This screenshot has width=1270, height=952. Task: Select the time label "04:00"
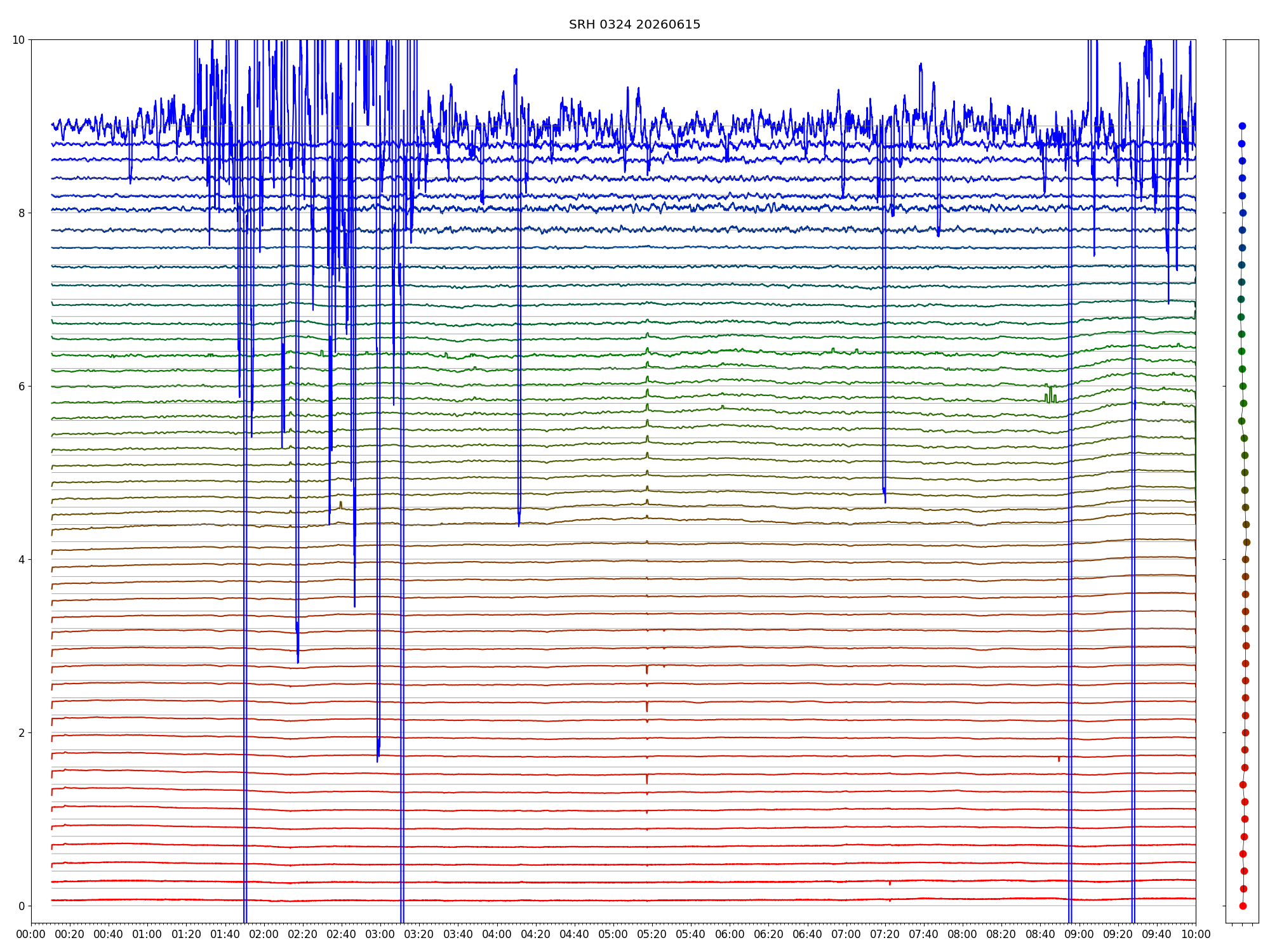[x=497, y=935]
